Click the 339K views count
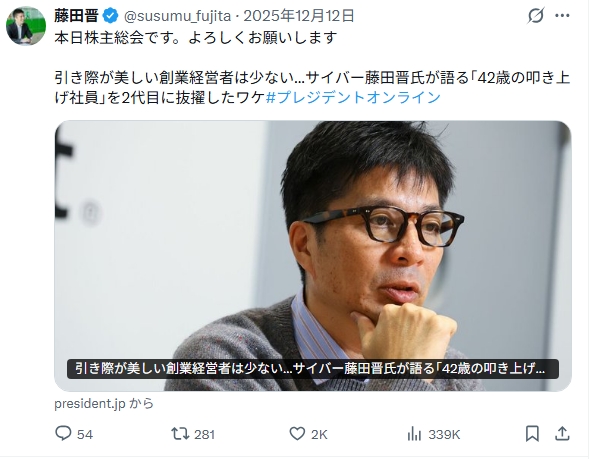The width and height of the screenshot is (604, 459). tap(444, 435)
